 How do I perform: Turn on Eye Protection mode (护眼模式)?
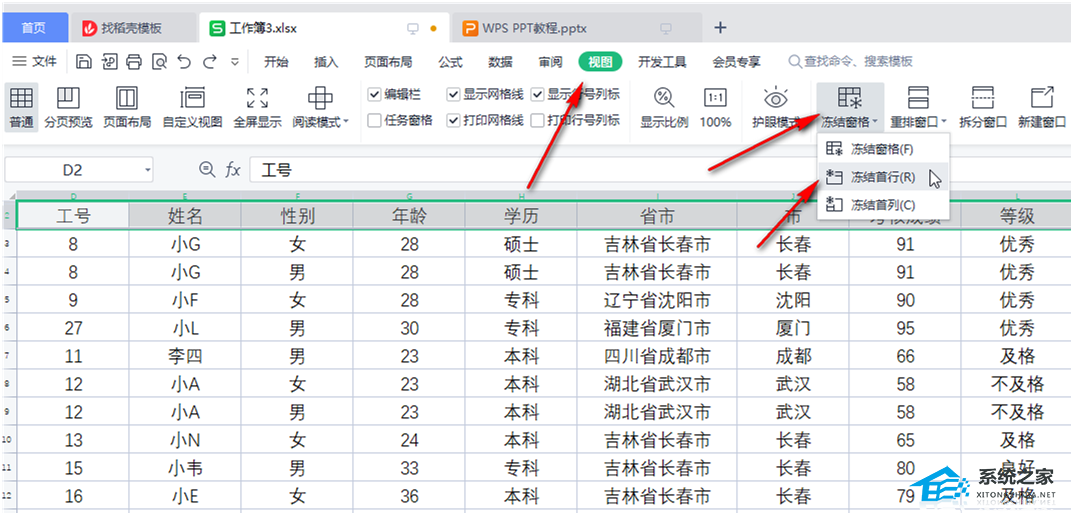[x=775, y=107]
